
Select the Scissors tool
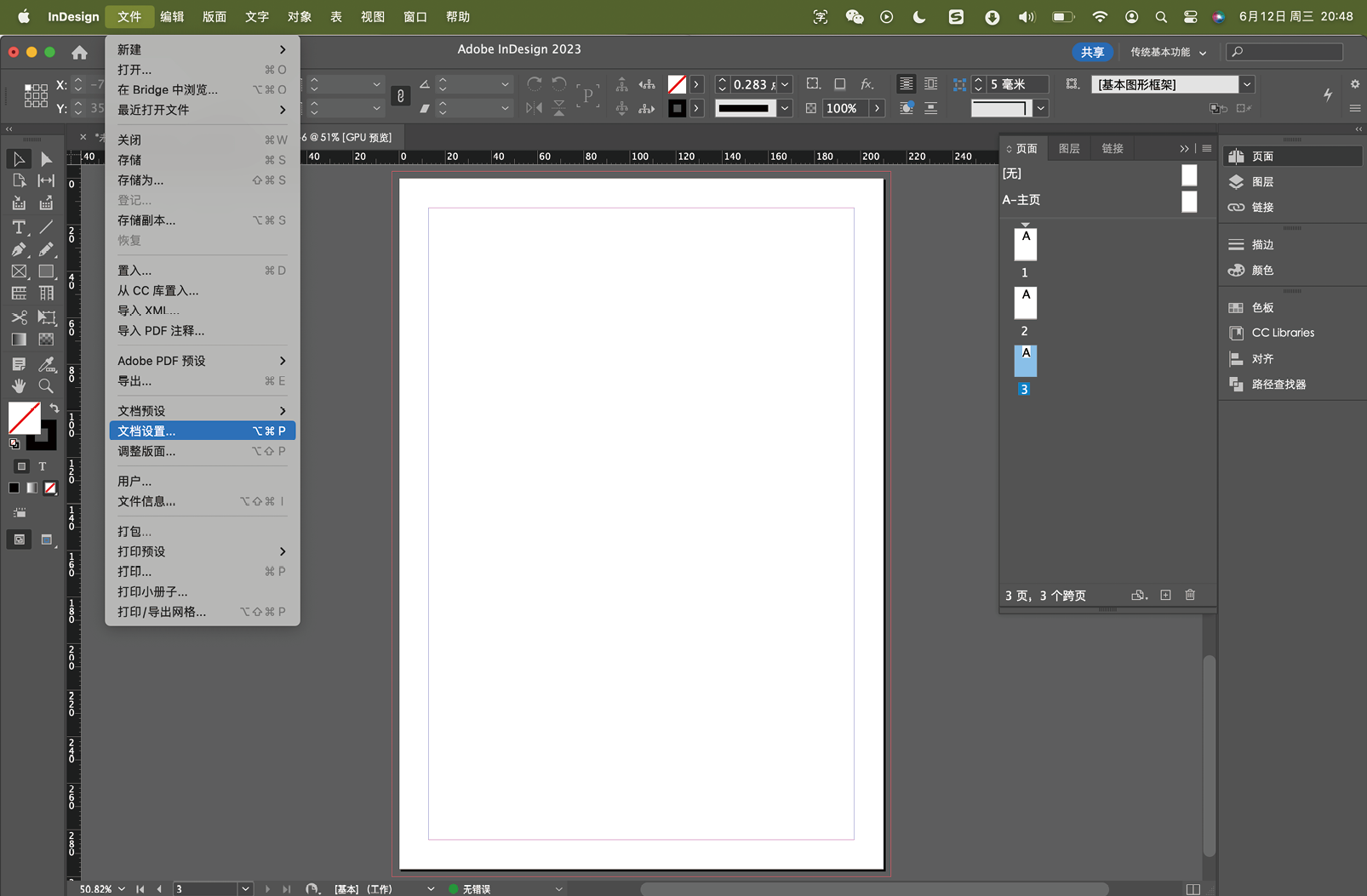point(18,317)
